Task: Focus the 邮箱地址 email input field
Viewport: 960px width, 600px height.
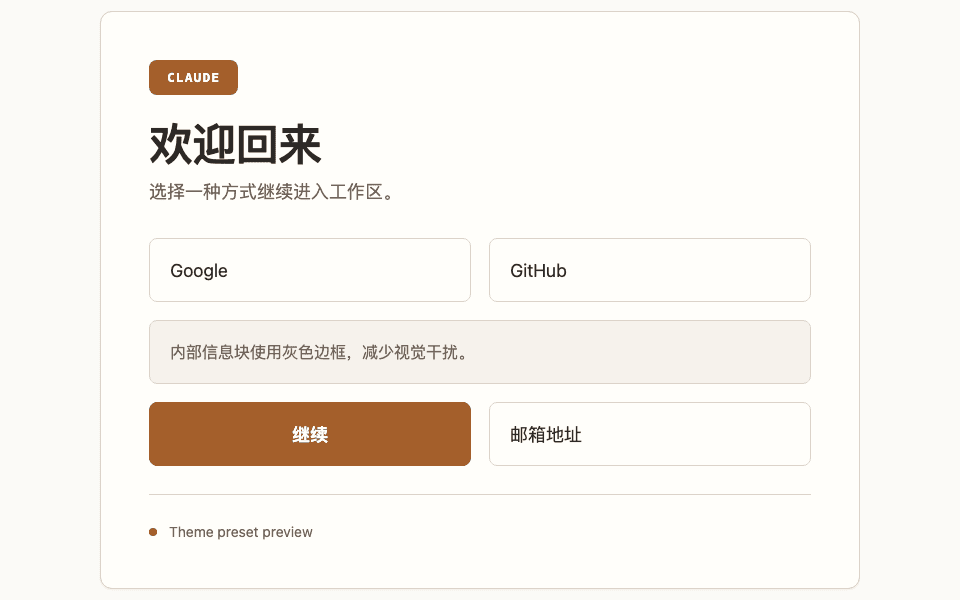Action: coord(650,434)
